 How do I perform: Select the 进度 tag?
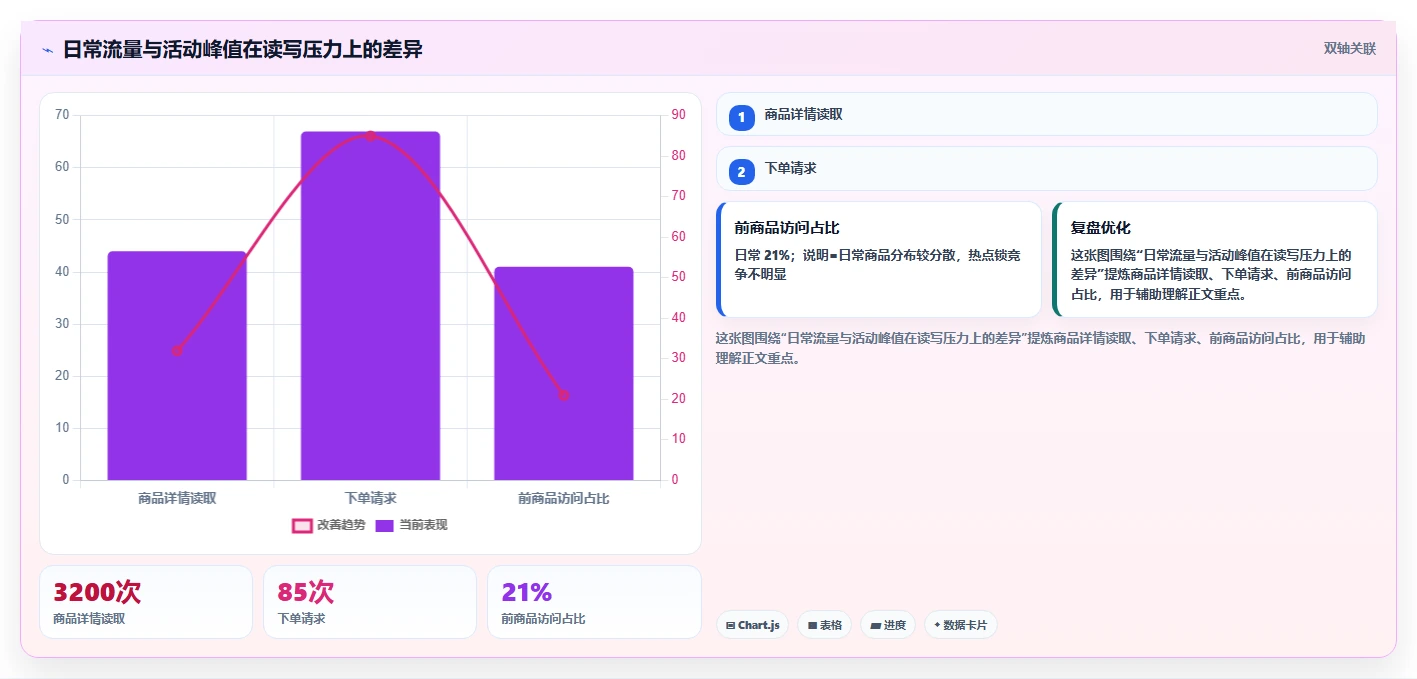click(888, 625)
